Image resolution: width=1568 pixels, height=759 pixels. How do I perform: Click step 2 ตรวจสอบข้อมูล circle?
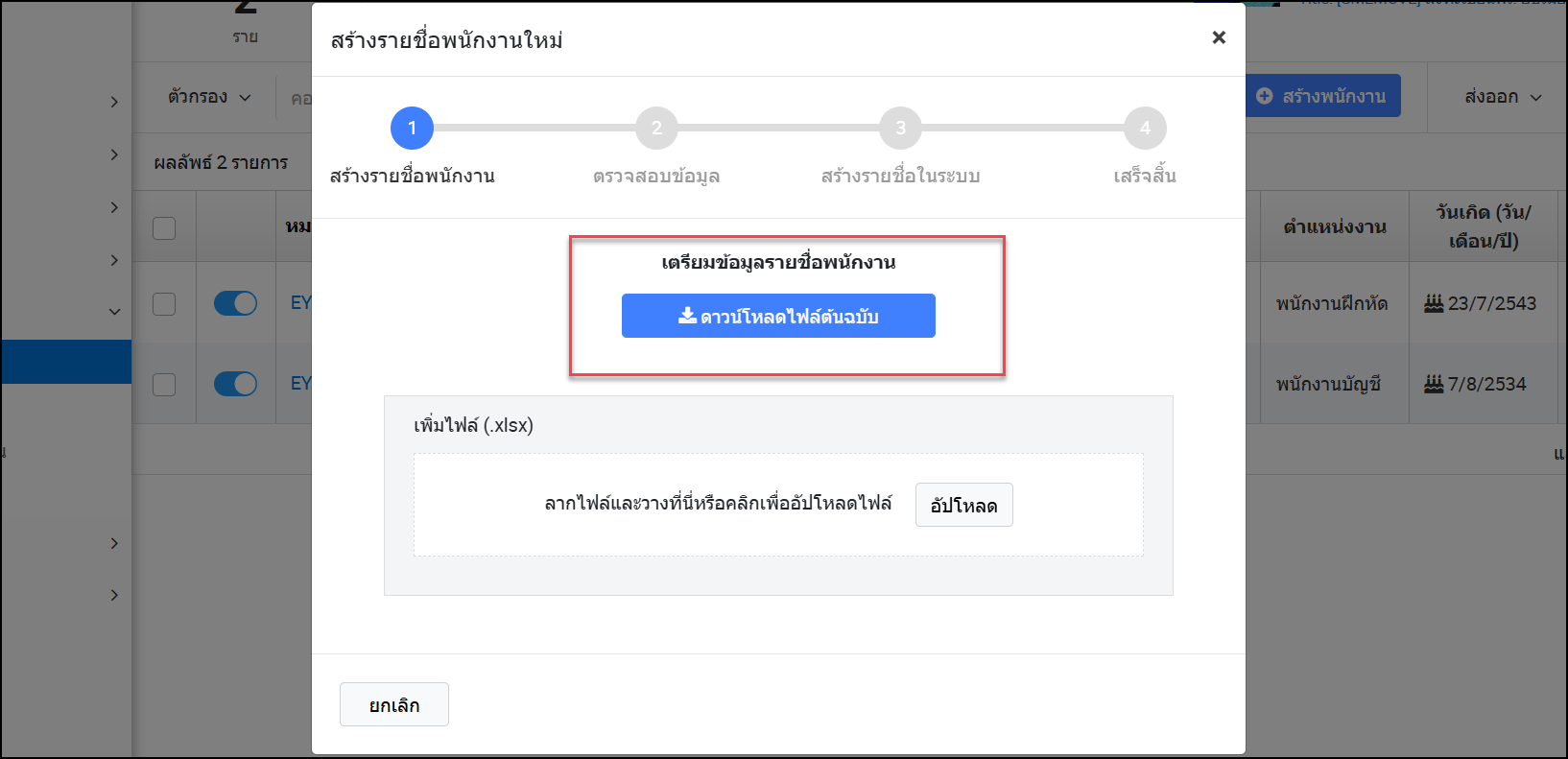coord(656,128)
